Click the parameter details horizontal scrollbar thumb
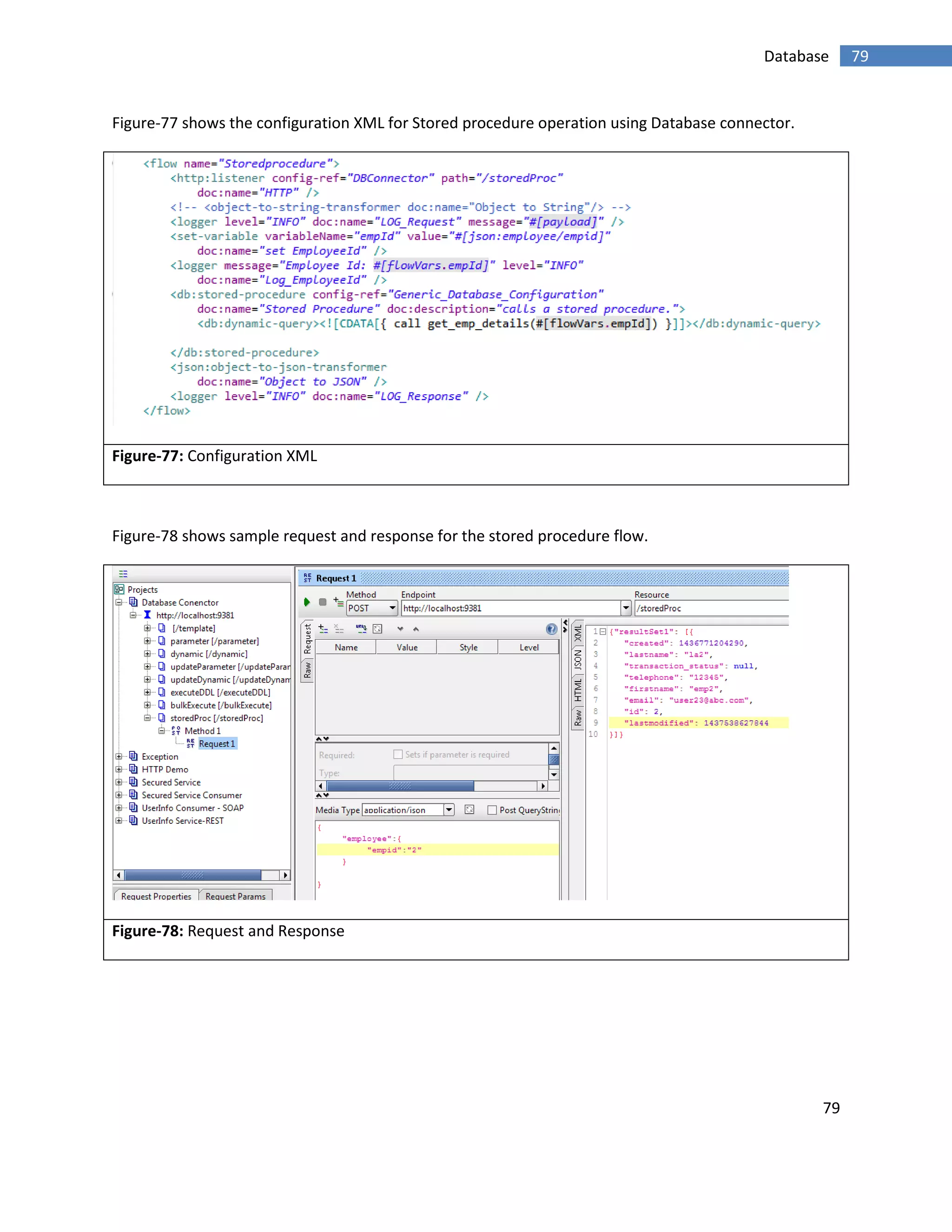 pos(400,786)
